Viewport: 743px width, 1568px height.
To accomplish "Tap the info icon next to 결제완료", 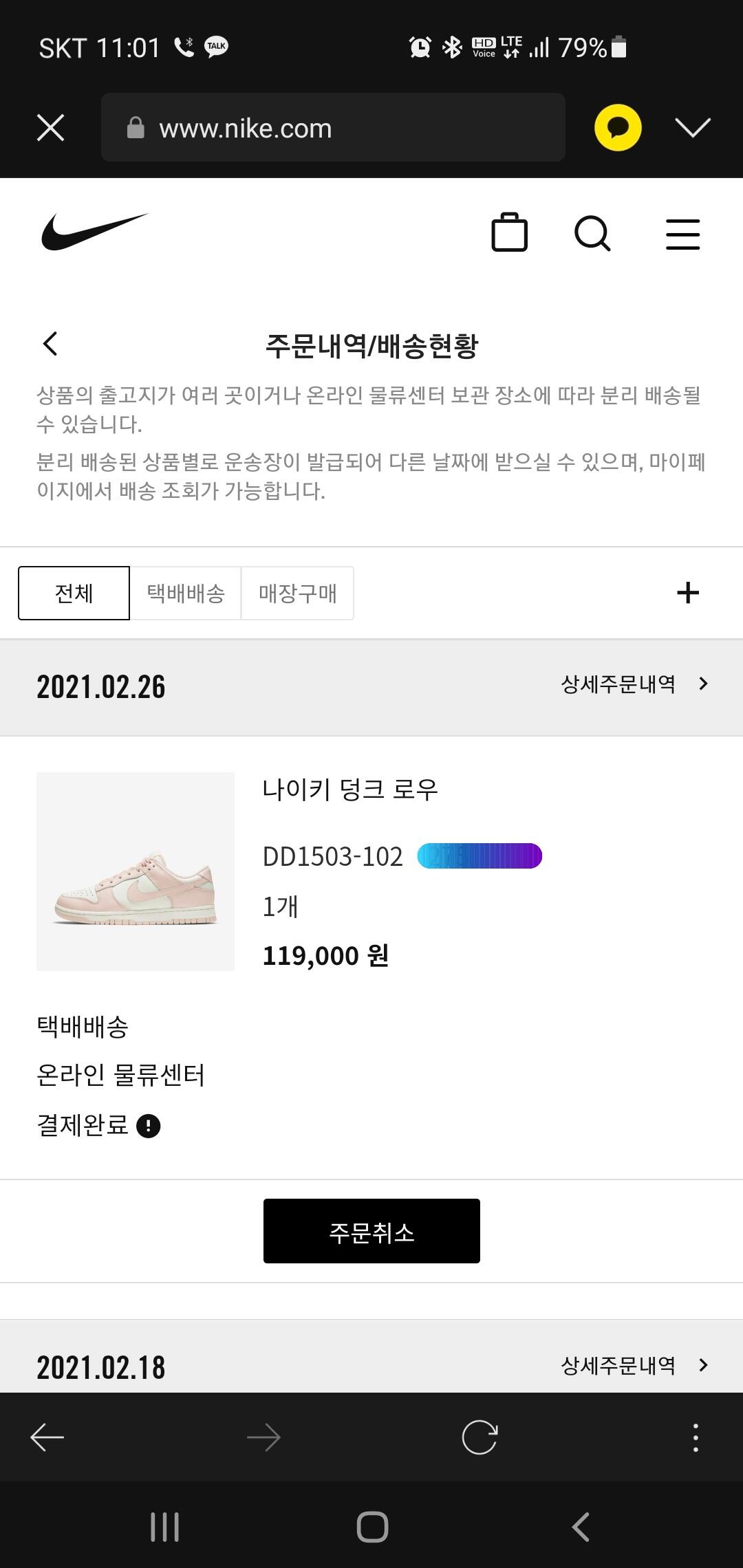I will (x=149, y=1126).
